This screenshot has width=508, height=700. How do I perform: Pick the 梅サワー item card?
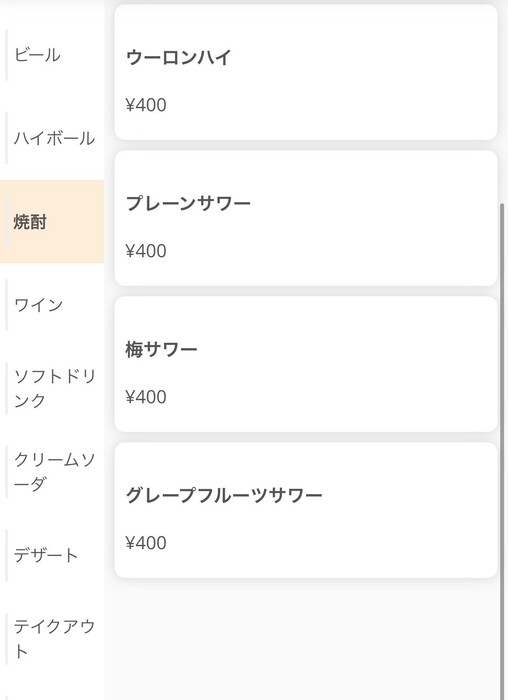(x=306, y=364)
